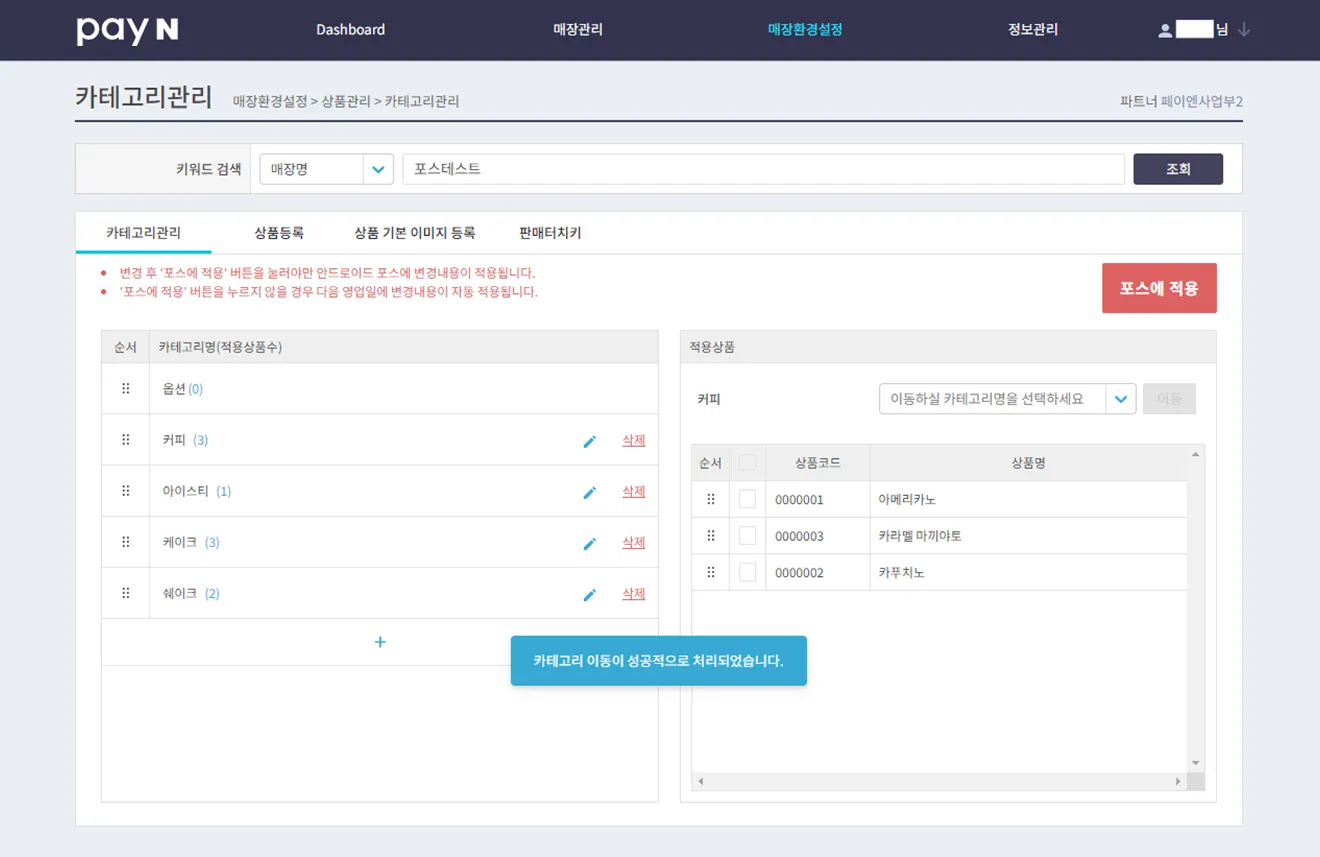The width and height of the screenshot is (1320, 857).
Task: Click the down arrow beside user name
Action: click(x=1244, y=30)
